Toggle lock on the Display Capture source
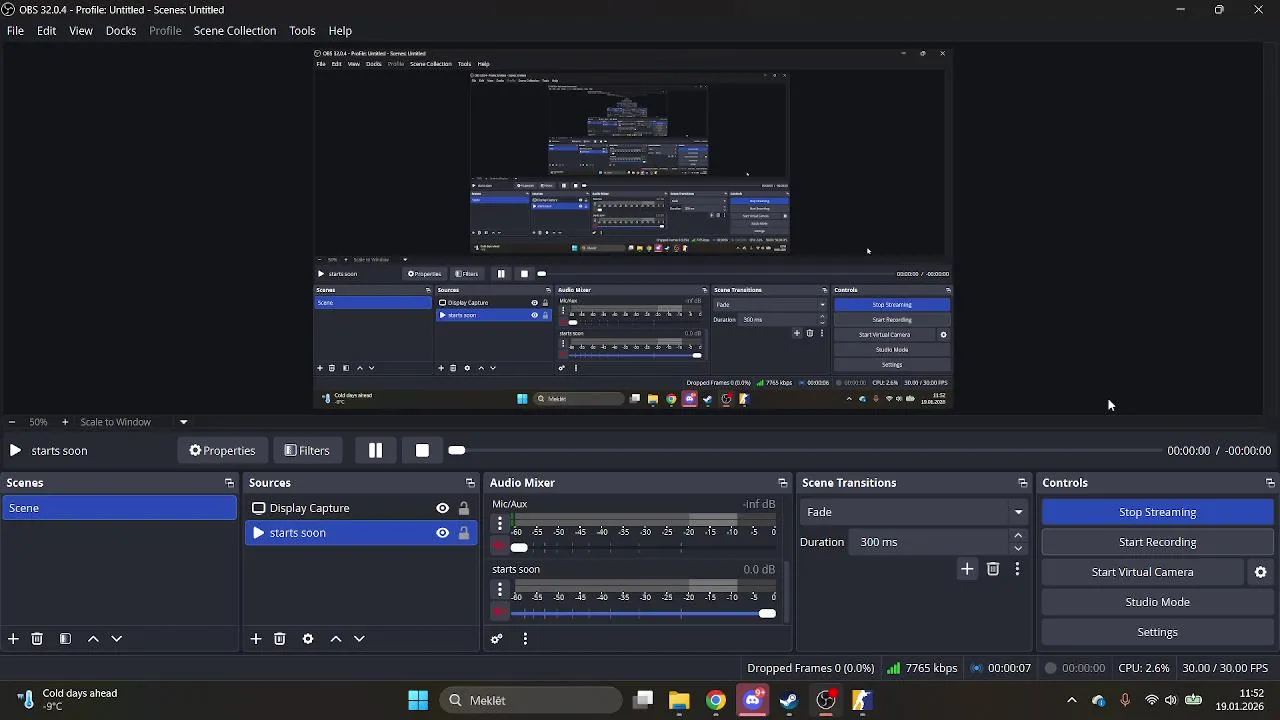 coord(464,508)
